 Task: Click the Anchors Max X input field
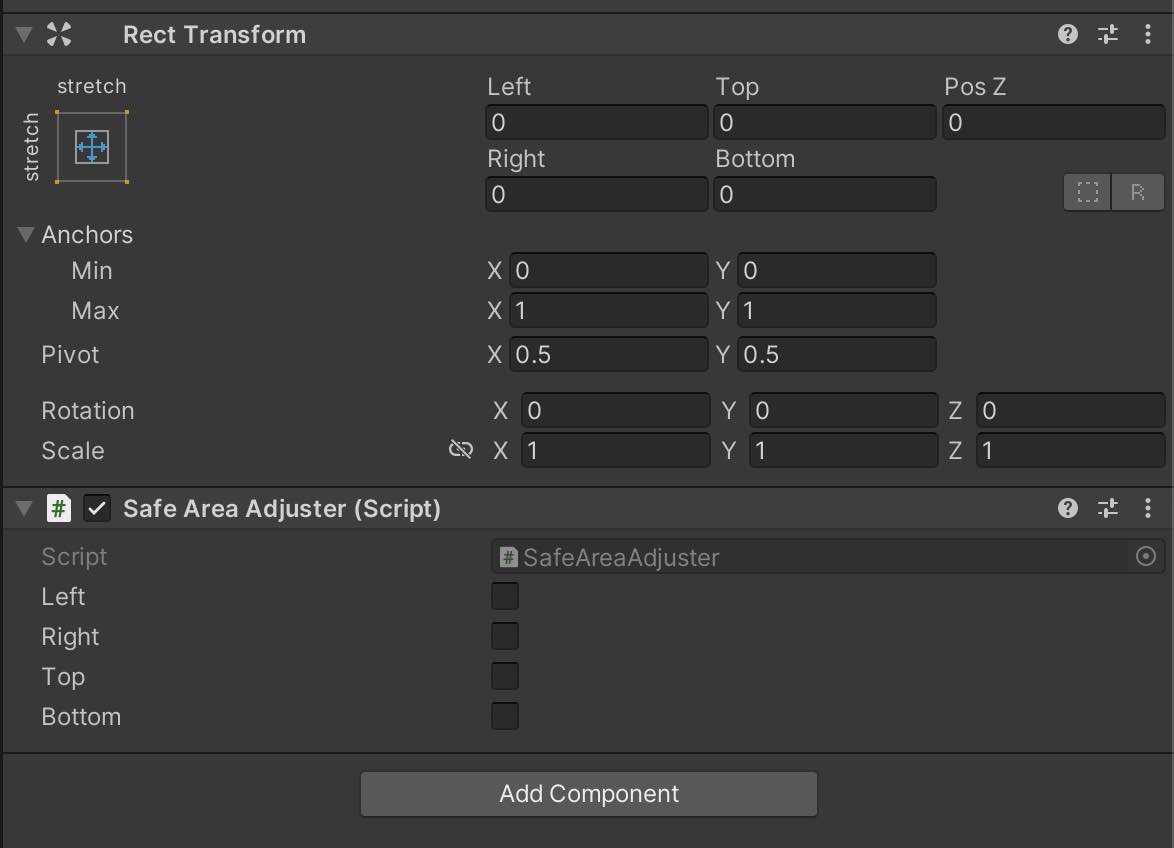pyautogui.click(x=608, y=310)
